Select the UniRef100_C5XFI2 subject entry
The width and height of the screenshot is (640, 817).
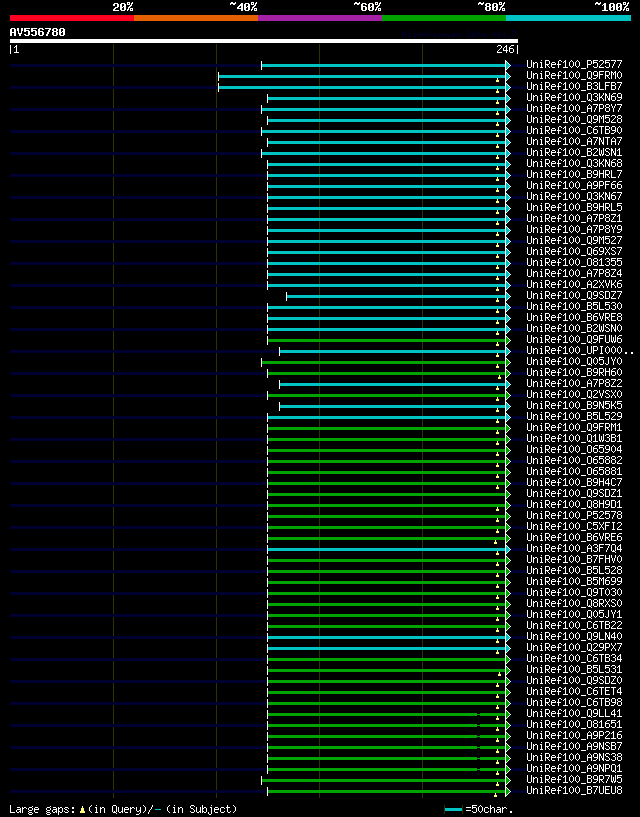click(x=574, y=526)
